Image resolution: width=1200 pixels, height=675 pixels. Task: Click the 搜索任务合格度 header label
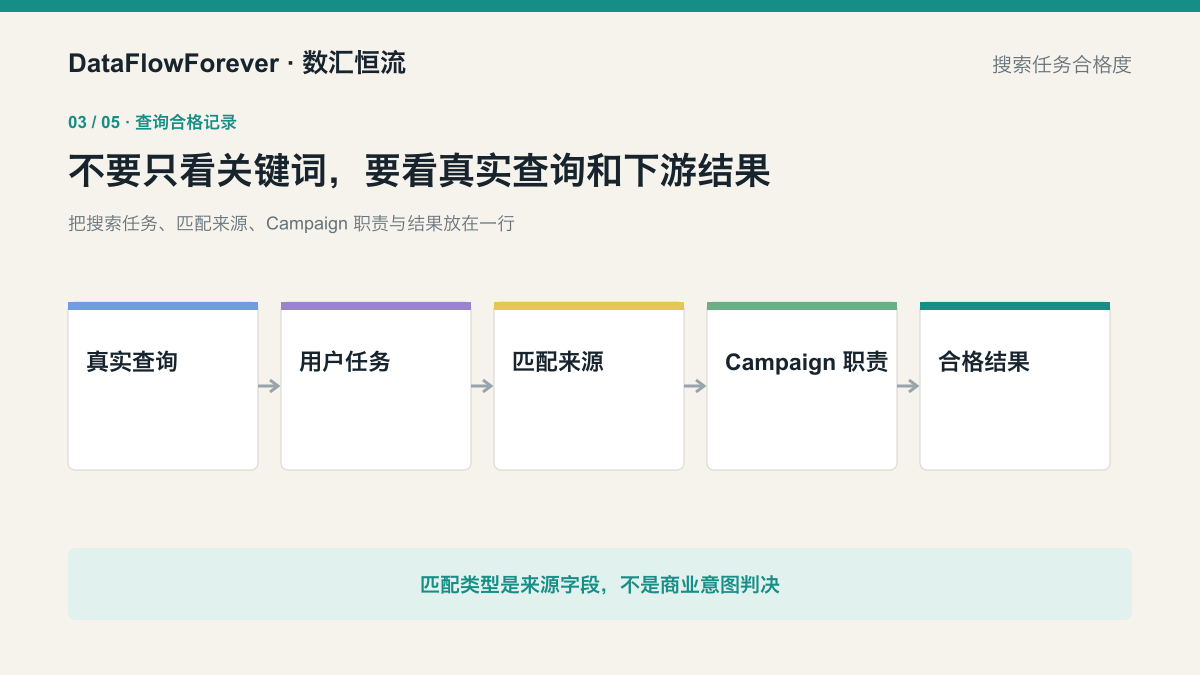[1062, 65]
